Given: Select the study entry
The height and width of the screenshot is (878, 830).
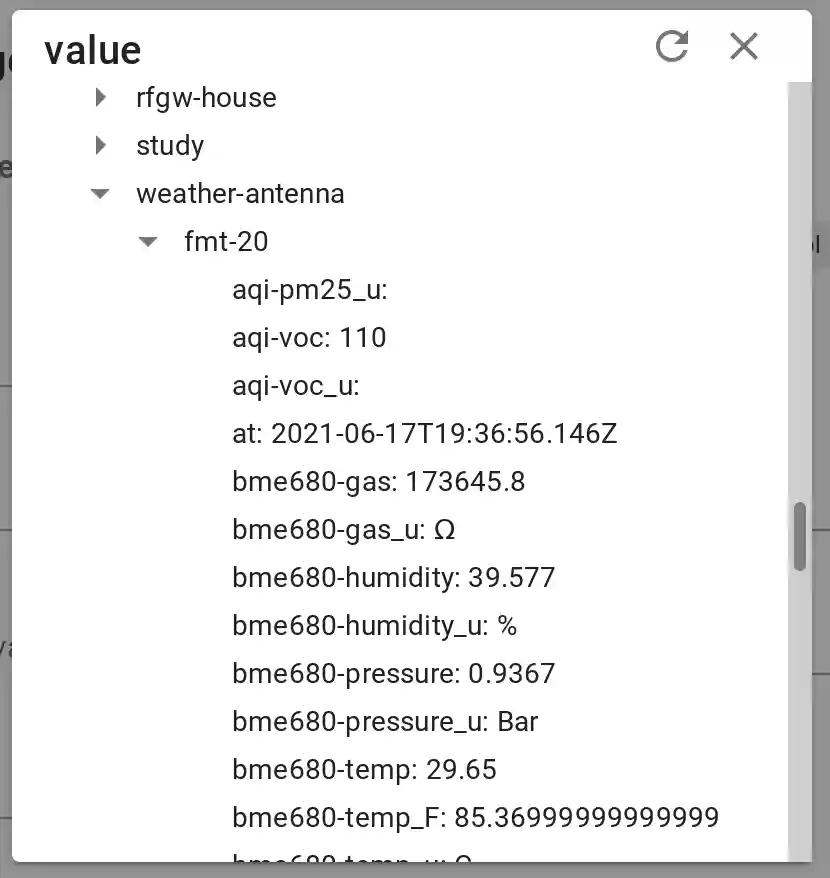Looking at the screenshot, I should click(170, 146).
